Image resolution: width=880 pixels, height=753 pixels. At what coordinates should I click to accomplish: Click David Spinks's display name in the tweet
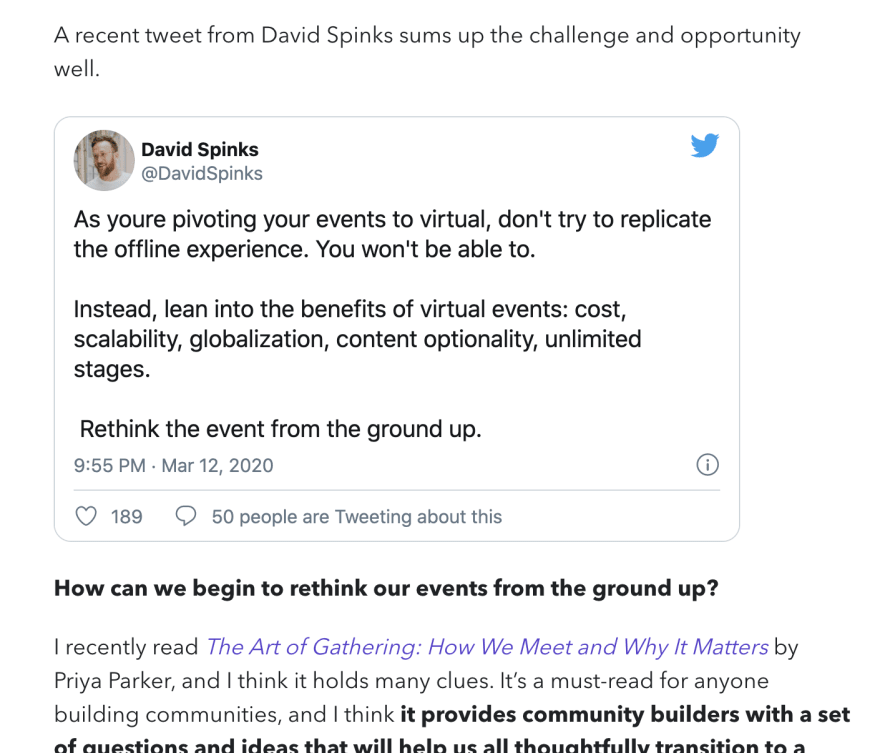(x=200, y=149)
